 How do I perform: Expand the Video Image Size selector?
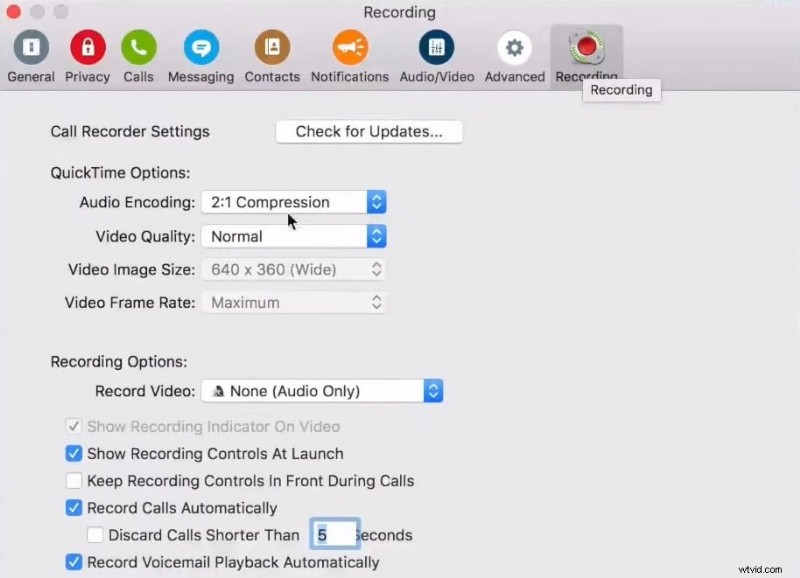(x=293, y=269)
